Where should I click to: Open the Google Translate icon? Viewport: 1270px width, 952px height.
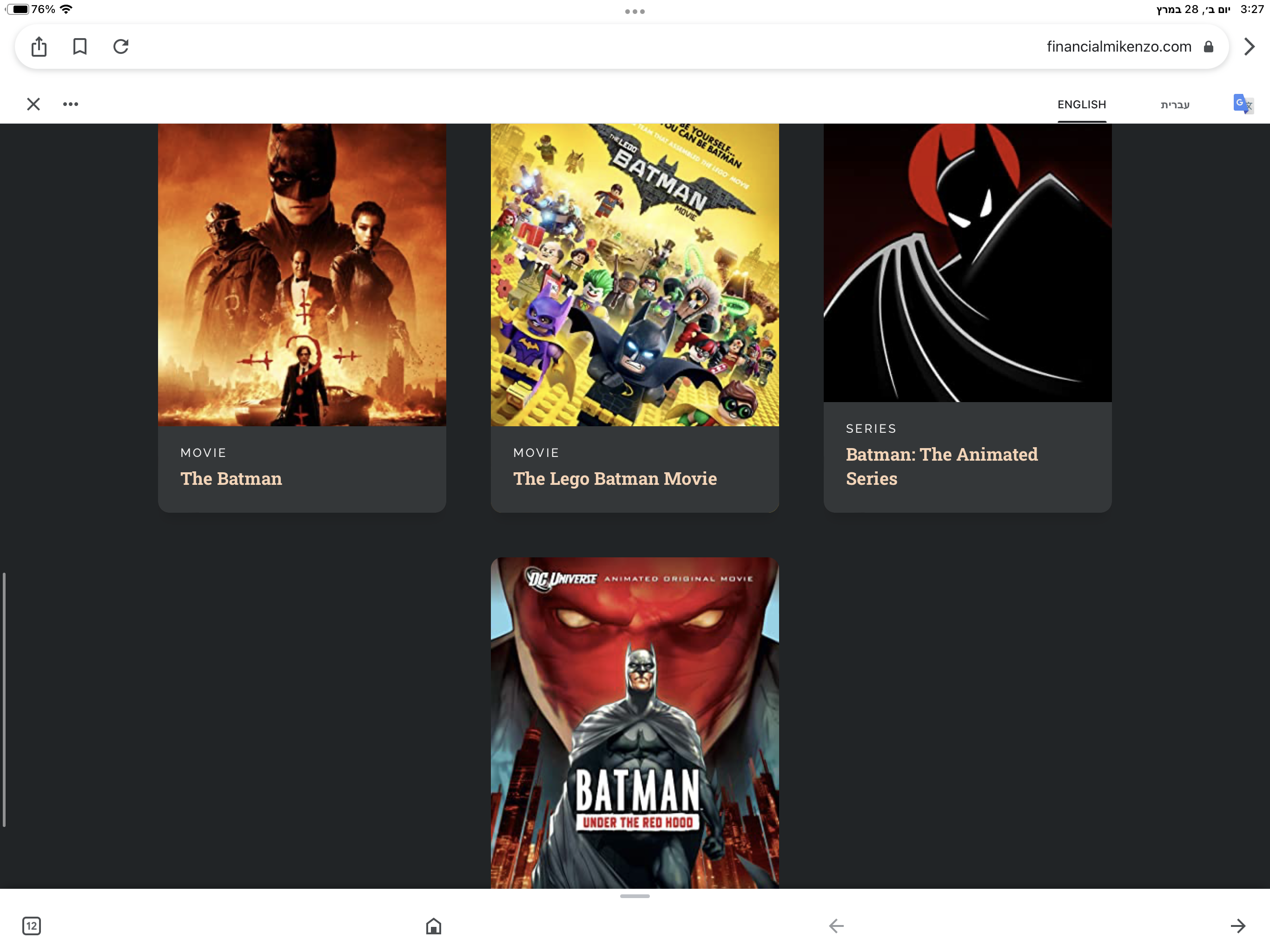[x=1243, y=104]
